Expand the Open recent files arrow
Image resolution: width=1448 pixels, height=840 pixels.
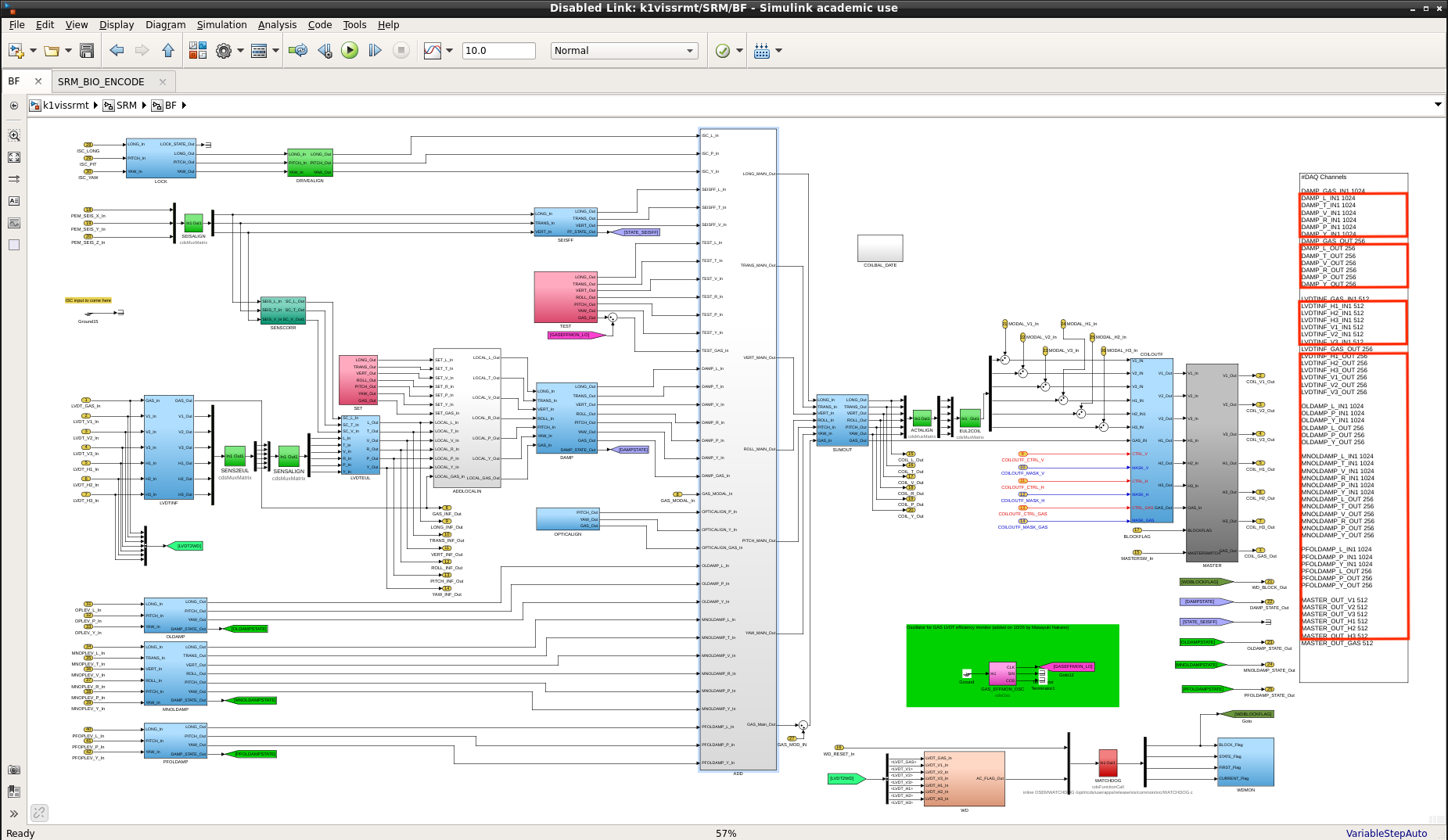tap(69, 51)
